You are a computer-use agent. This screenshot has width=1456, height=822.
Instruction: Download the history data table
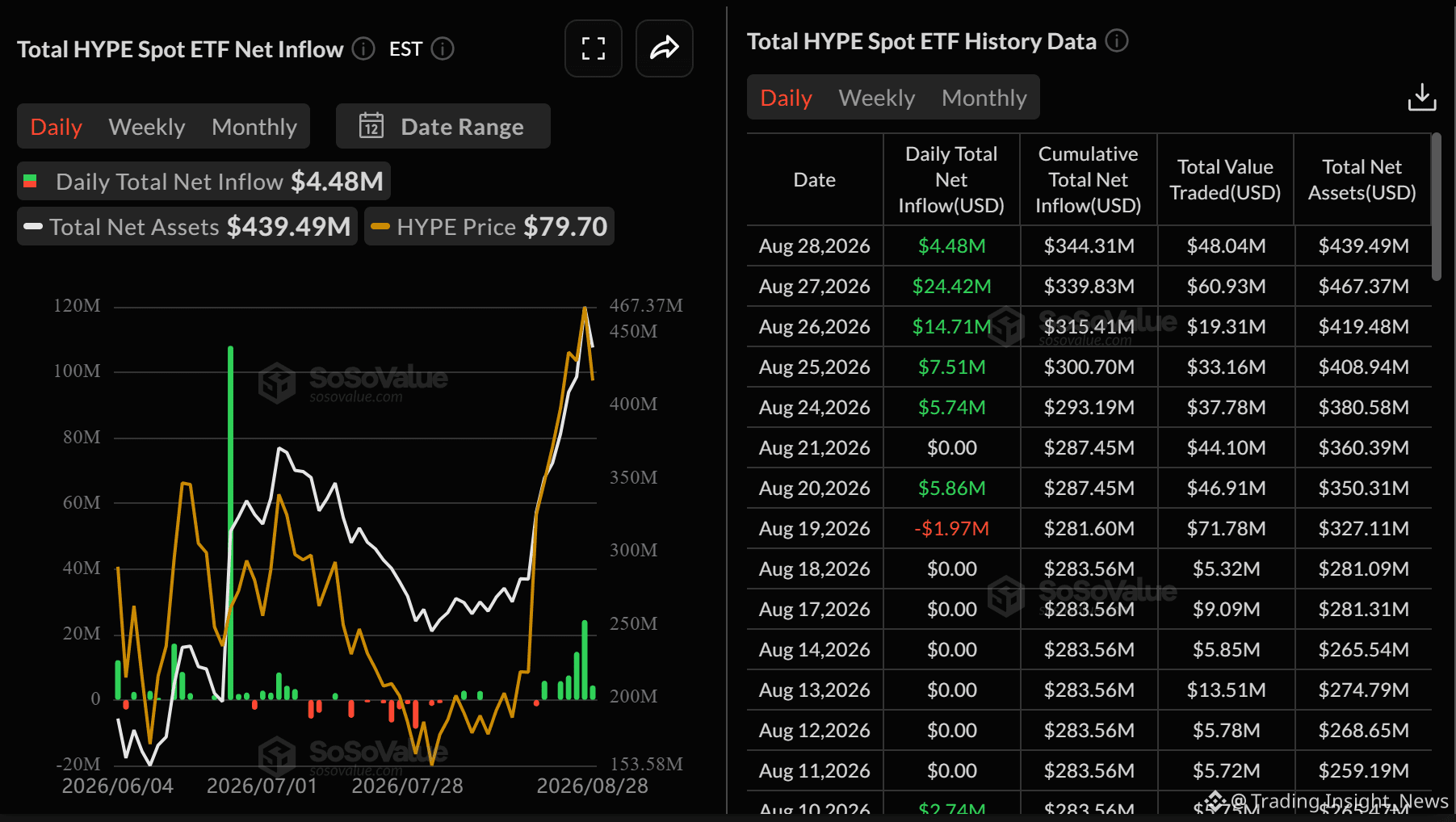point(1422,97)
